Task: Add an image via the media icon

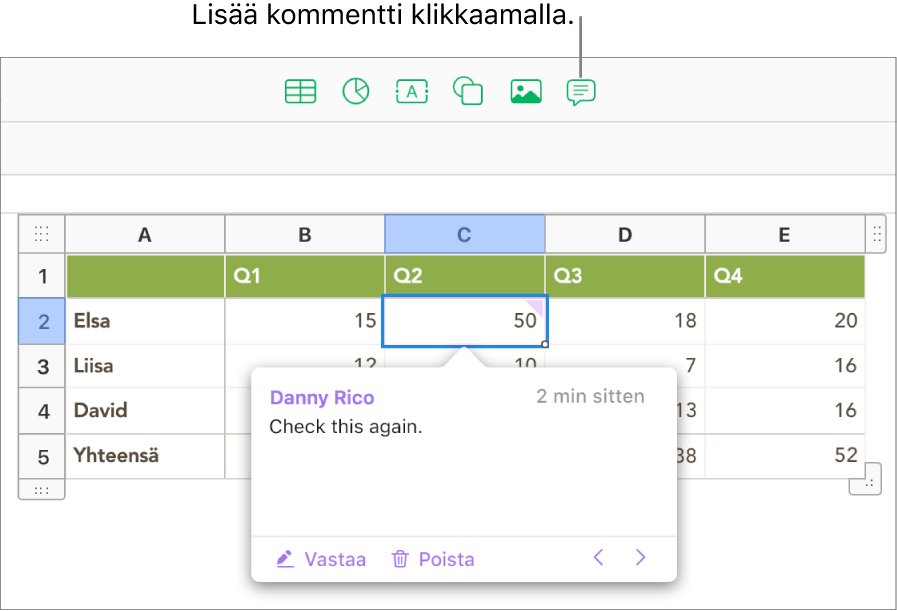Action: click(x=525, y=92)
